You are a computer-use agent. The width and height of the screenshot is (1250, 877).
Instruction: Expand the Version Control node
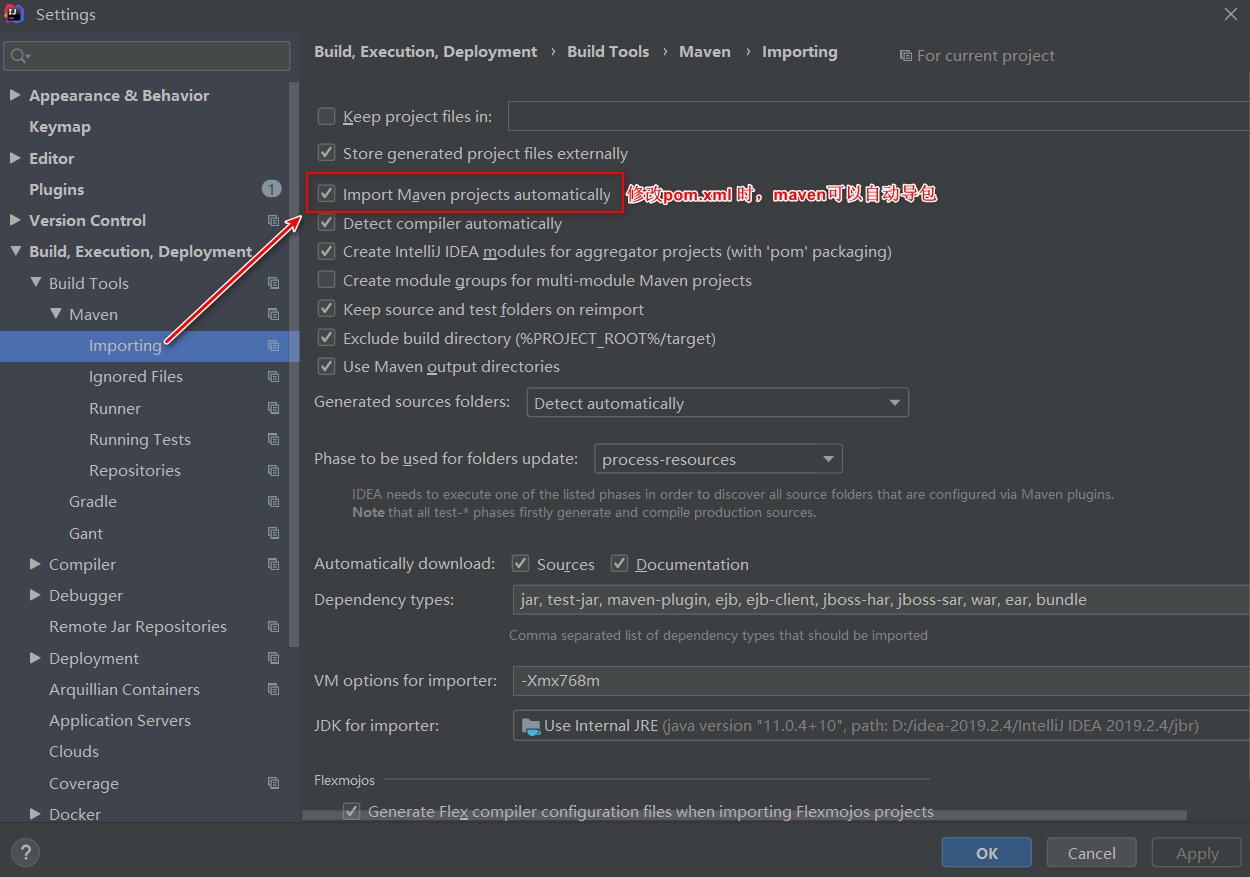pos(14,220)
